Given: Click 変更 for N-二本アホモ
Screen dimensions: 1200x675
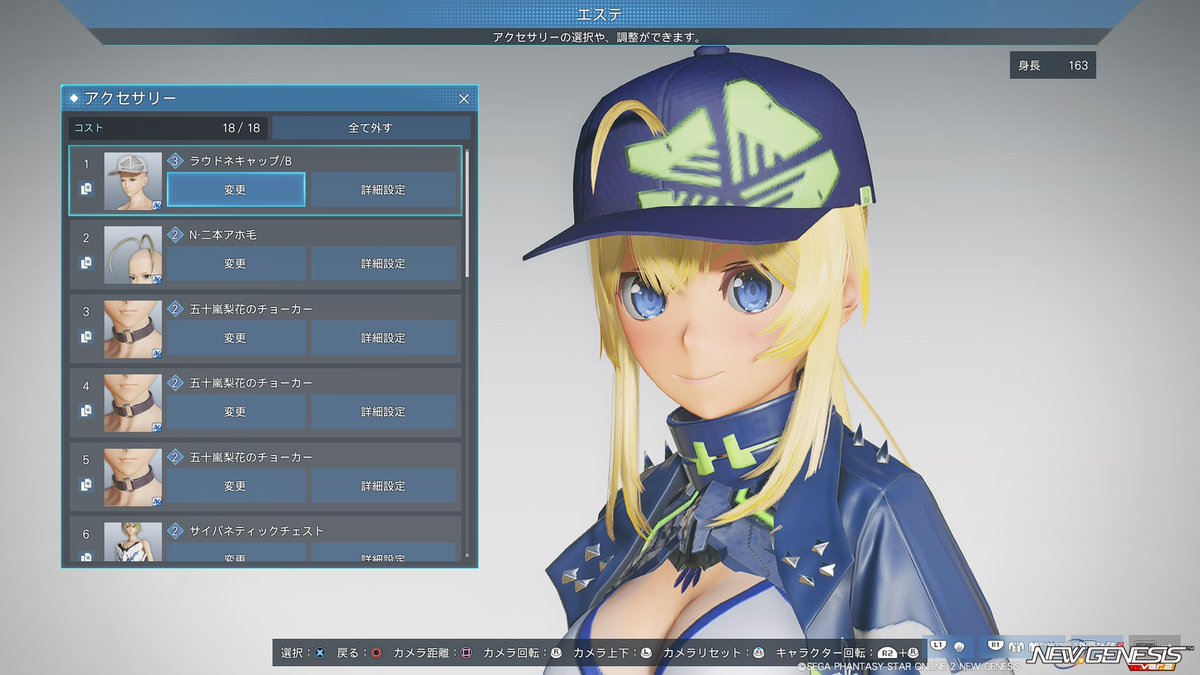Looking at the screenshot, I should [235, 264].
